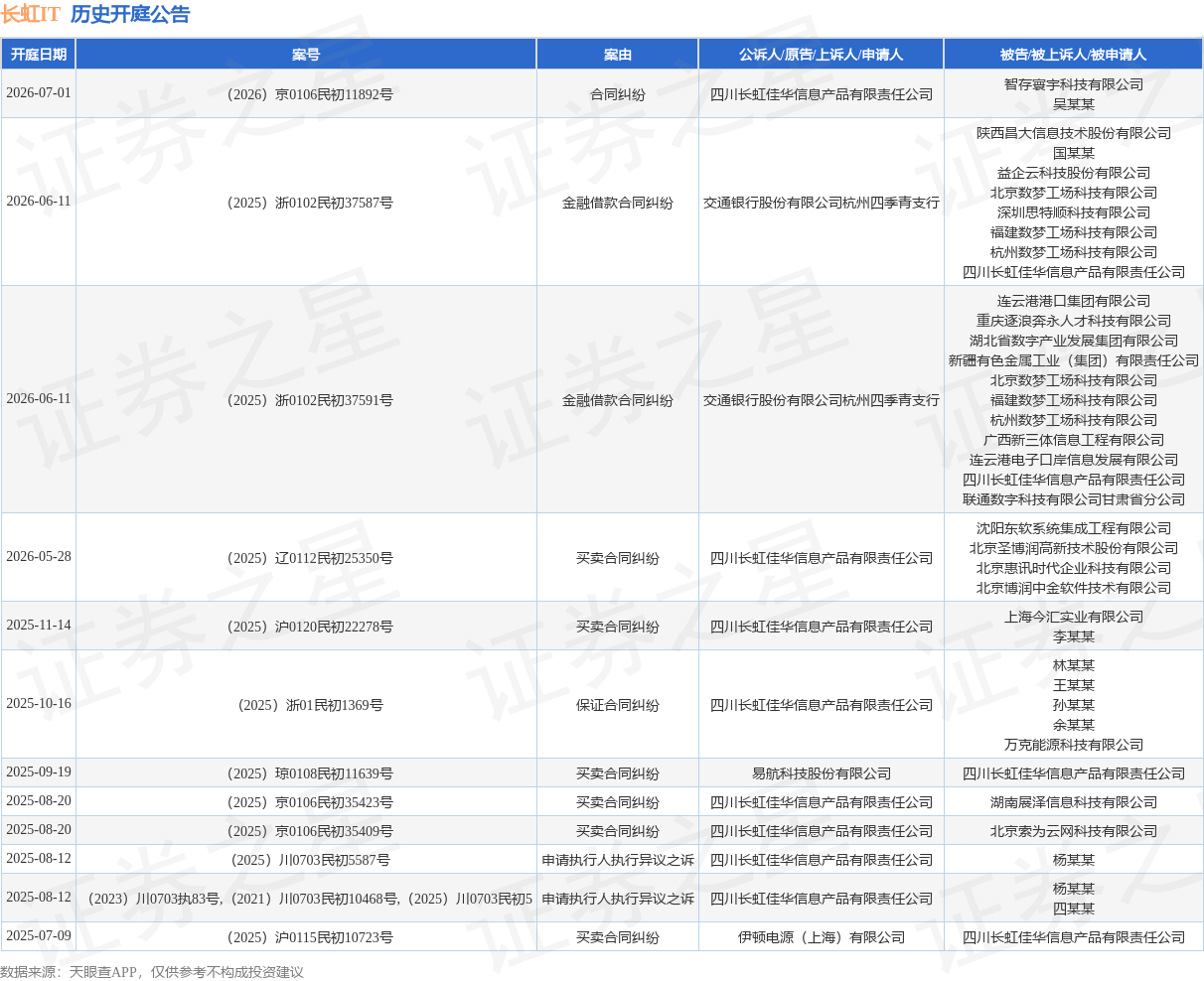Click plaintiff 交通银行股份有限公司杭州四季青支行 in first loan row
Screen dimensions: 1204x981
point(822,203)
